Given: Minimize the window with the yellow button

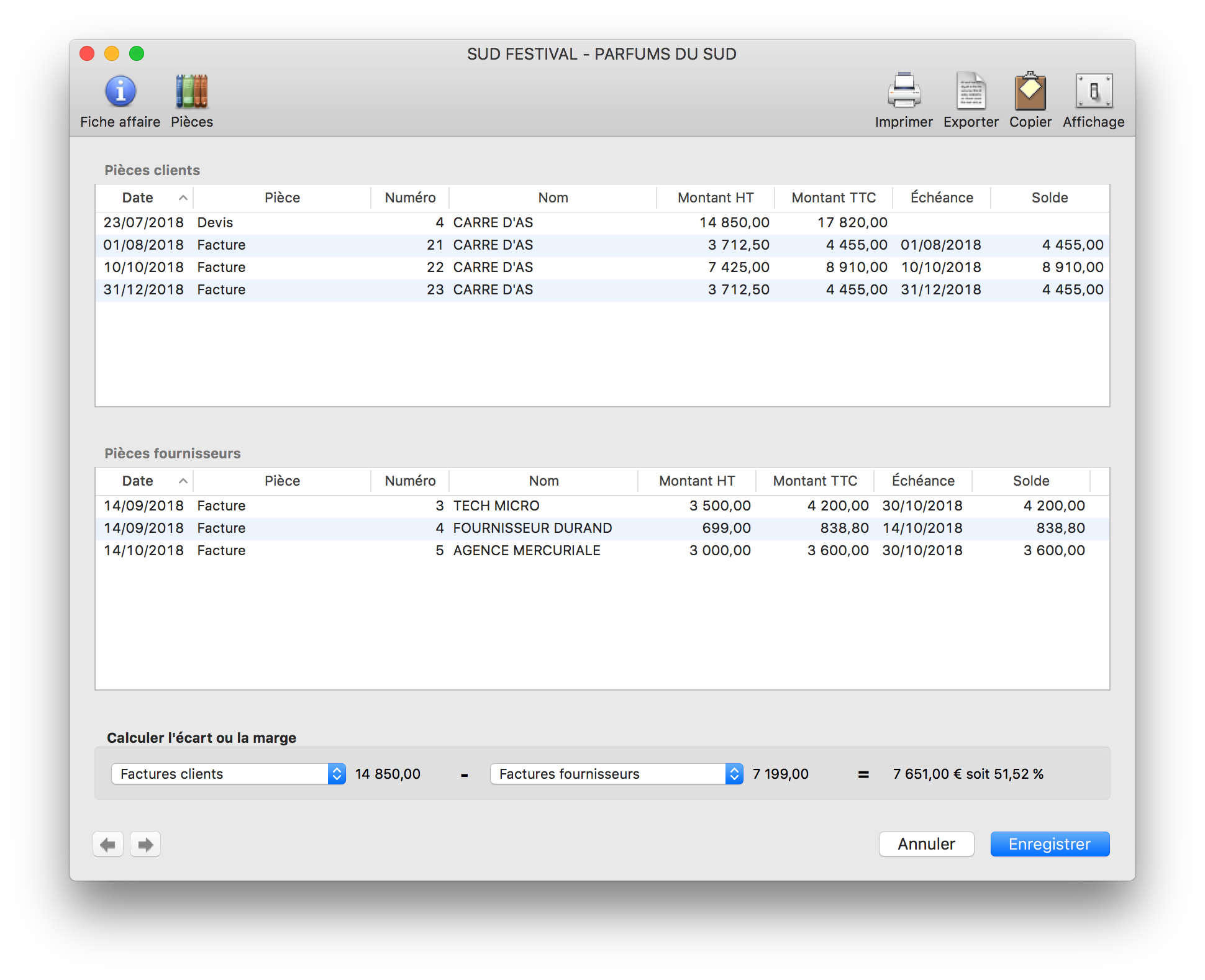Looking at the screenshot, I should [112, 54].
